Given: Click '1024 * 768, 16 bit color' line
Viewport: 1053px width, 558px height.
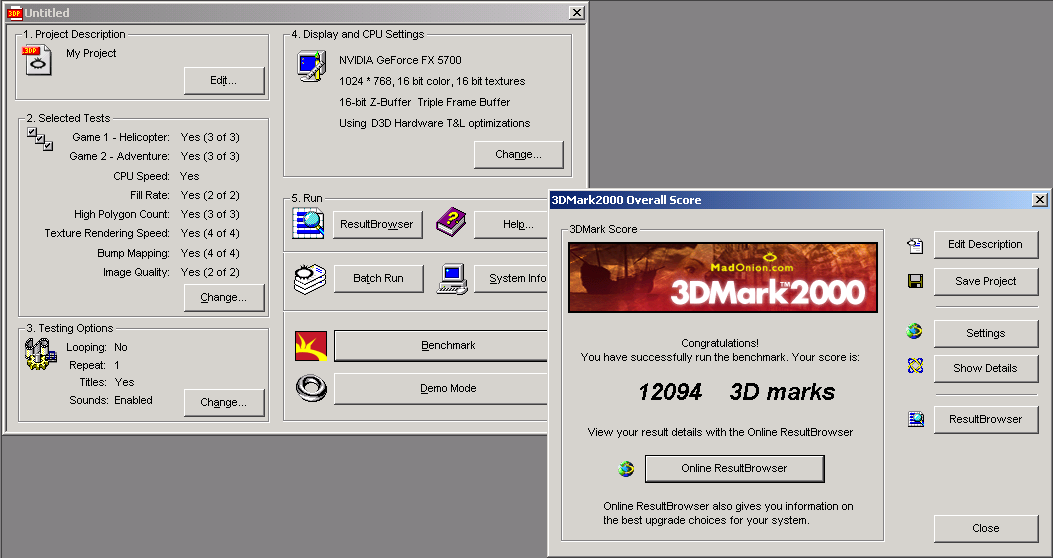Looking at the screenshot, I should (432, 81).
